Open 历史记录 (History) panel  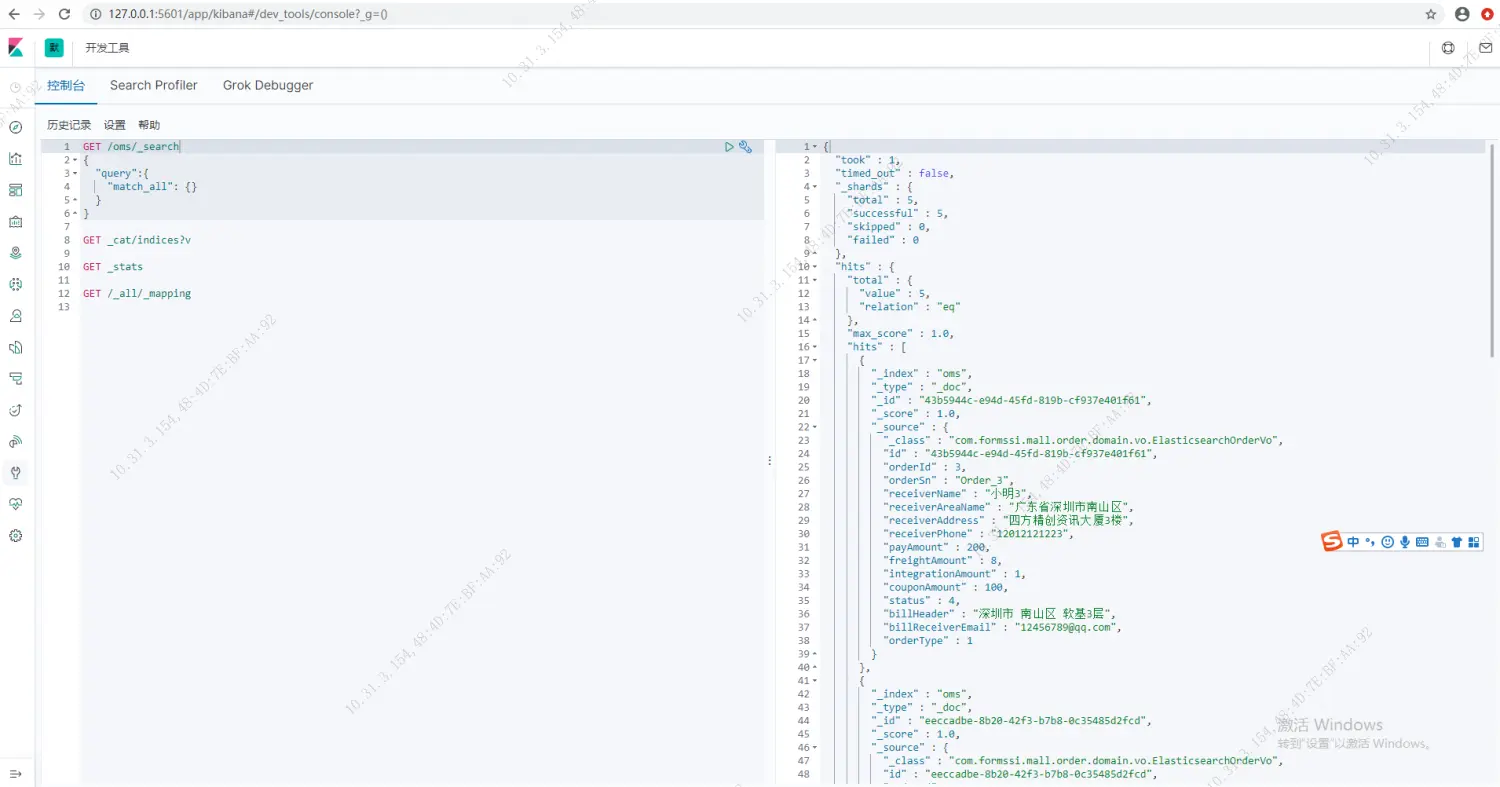pyautogui.click(x=69, y=125)
